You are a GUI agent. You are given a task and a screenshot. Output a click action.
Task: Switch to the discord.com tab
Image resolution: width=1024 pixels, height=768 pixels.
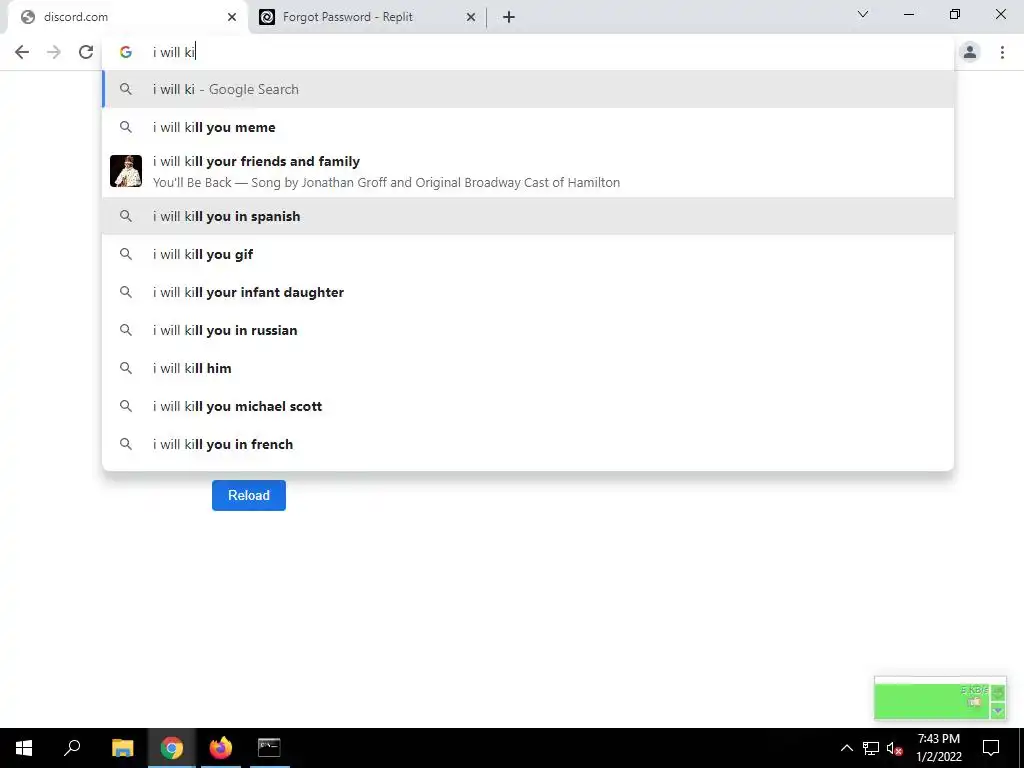[x=128, y=17]
